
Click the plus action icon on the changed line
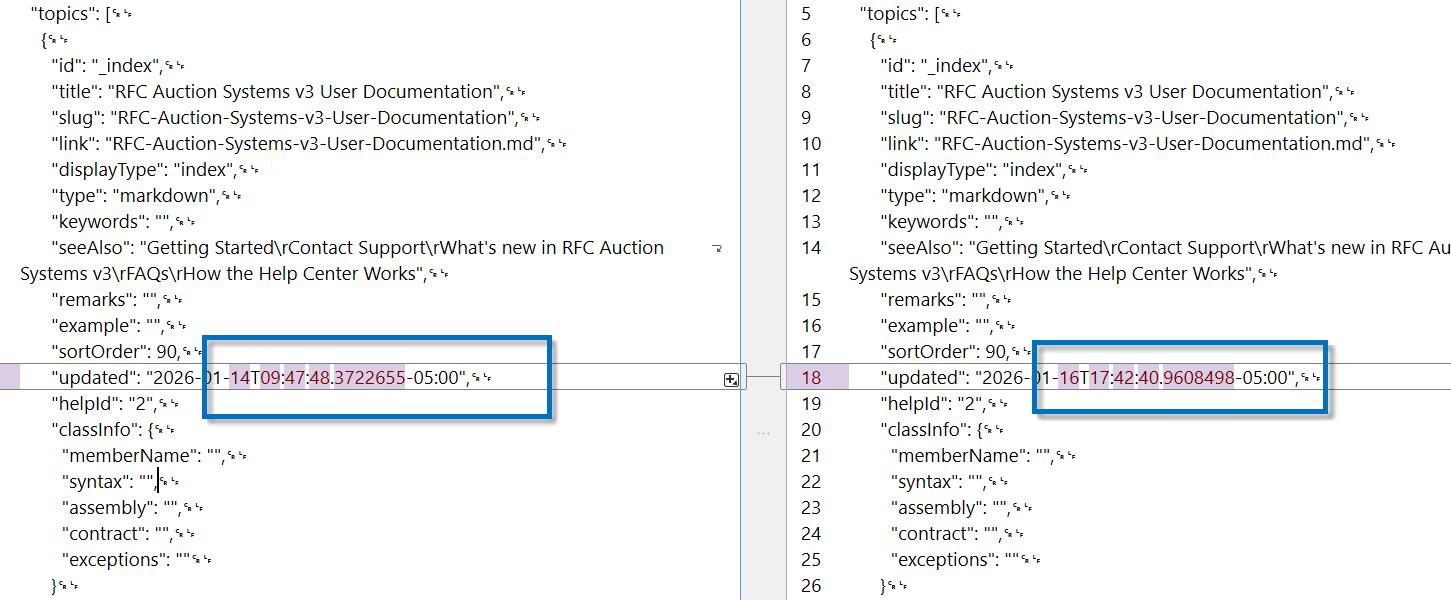731,379
